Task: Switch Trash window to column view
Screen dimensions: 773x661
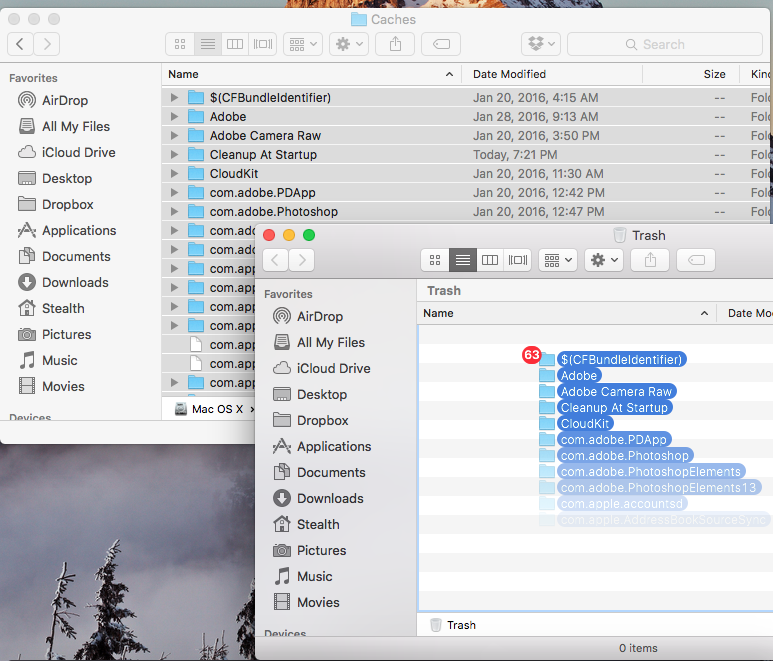Action: [x=490, y=260]
